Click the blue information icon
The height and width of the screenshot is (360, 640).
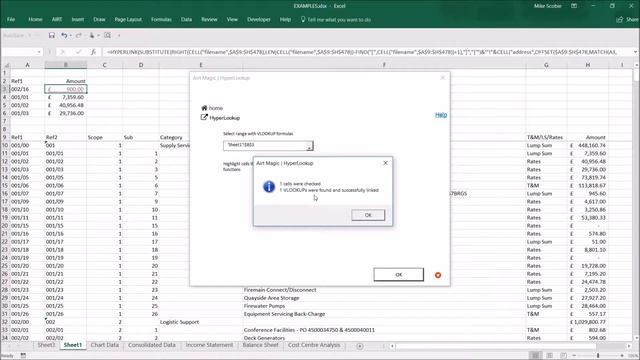click(269, 187)
